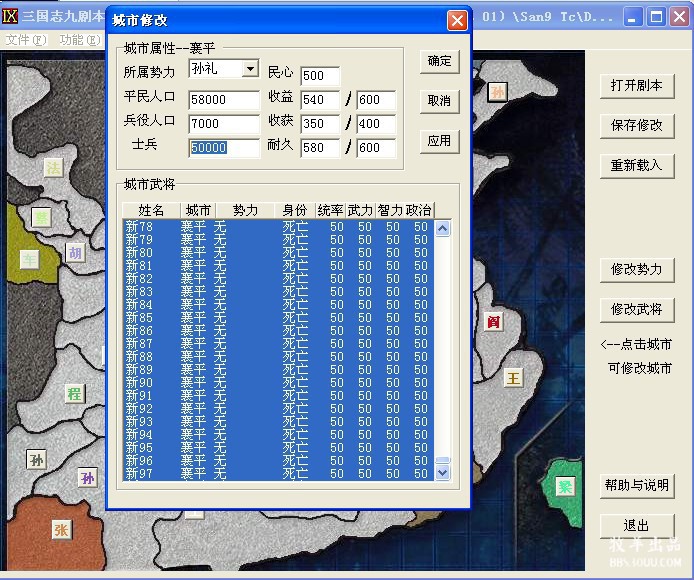Exit the editor with 退出
The image size is (694, 580).
click(x=637, y=526)
